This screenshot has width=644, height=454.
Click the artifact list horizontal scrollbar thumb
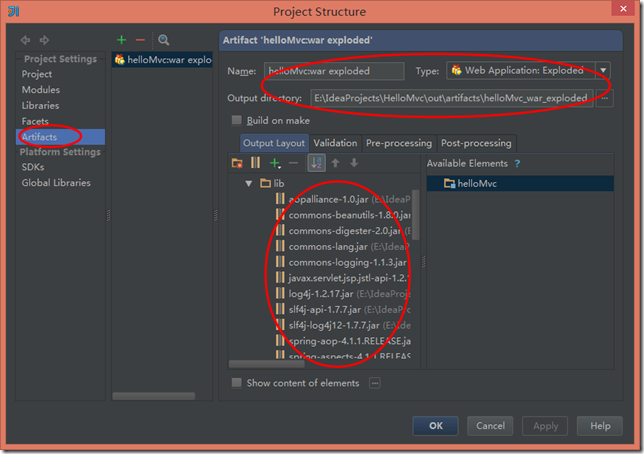tap(154, 396)
